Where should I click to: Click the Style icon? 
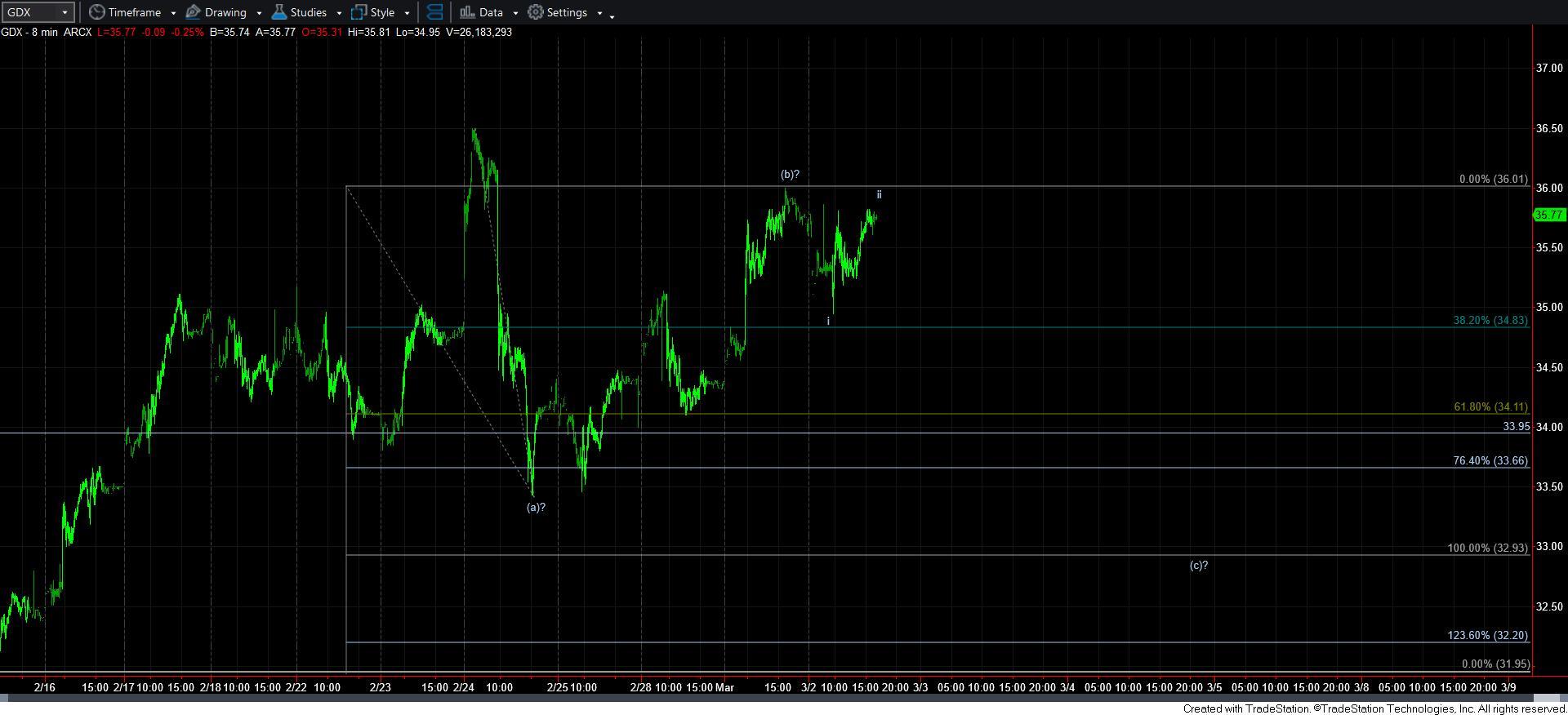coord(359,12)
